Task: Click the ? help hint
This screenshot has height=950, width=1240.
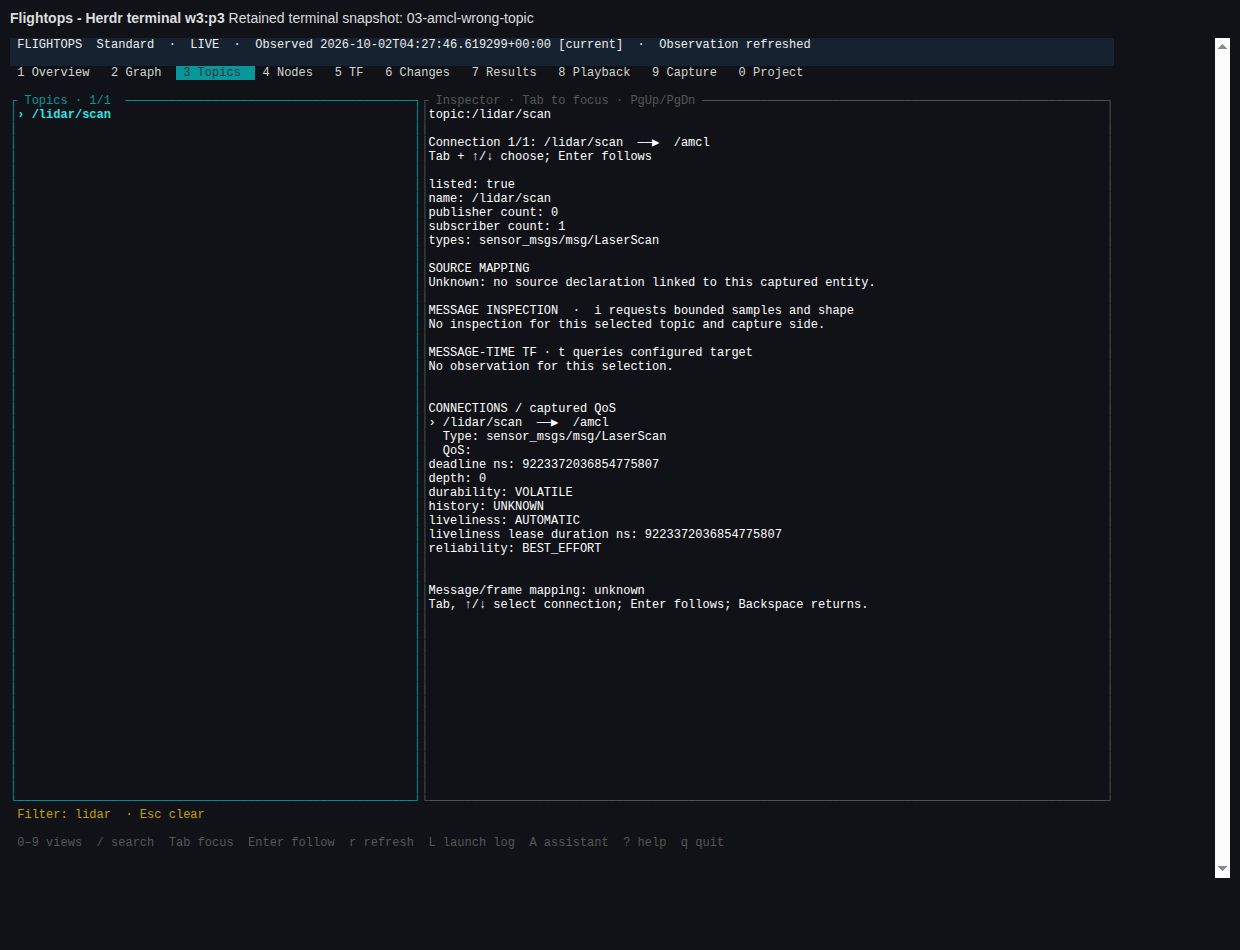Action: (x=645, y=842)
